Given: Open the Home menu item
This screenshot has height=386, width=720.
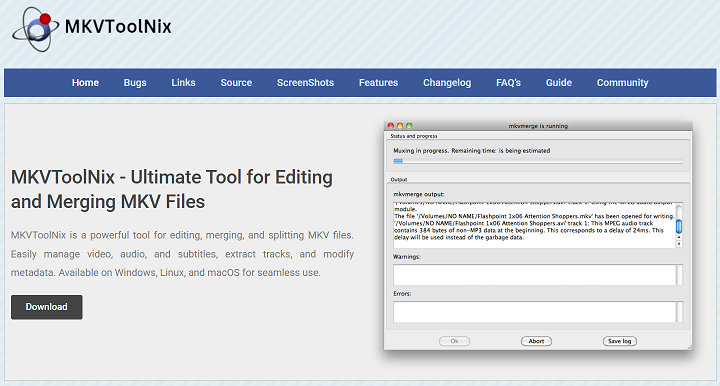Looking at the screenshot, I should pyautogui.click(x=85, y=83).
